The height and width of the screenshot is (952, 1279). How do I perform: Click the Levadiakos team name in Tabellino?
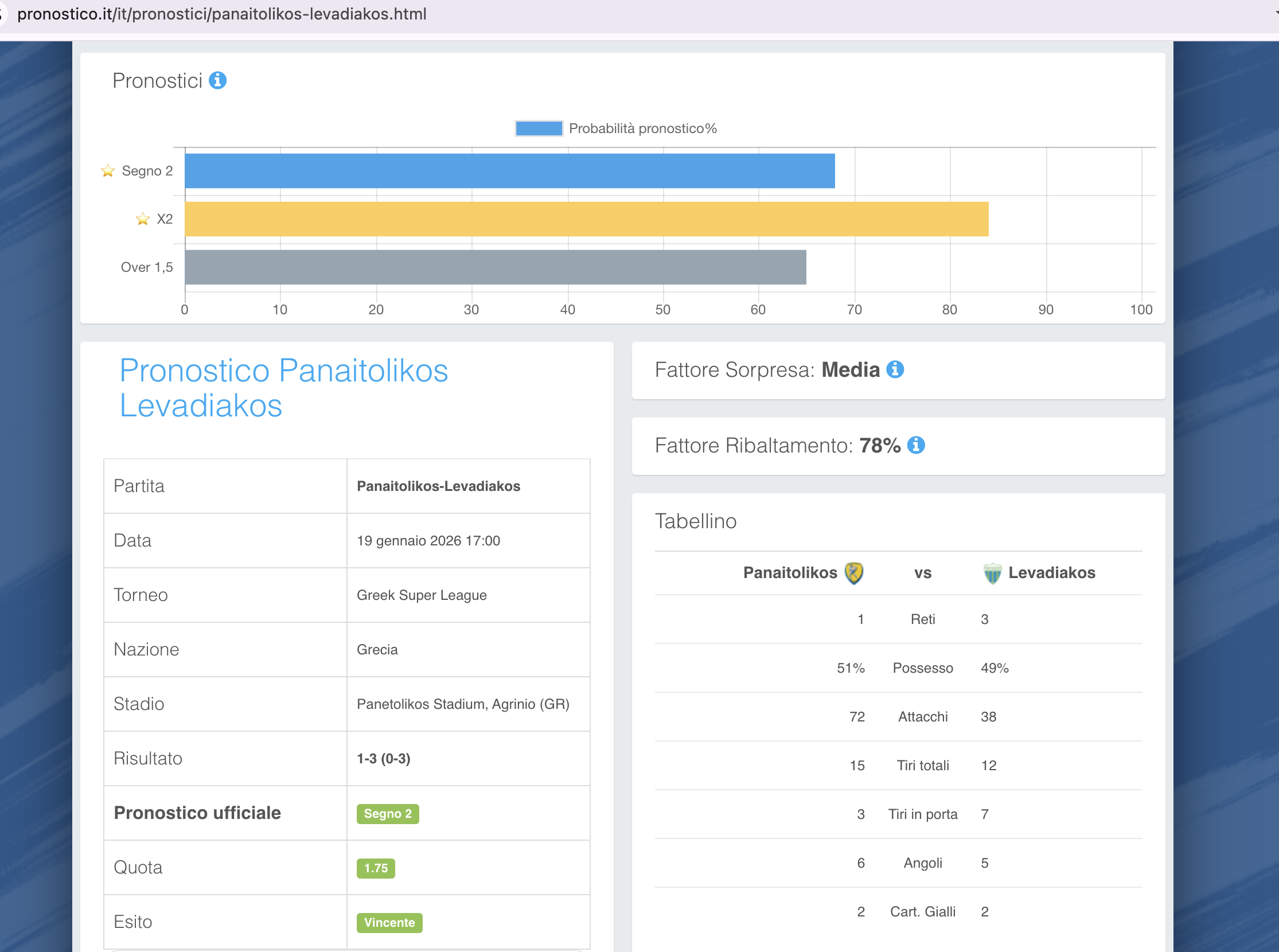[1051, 573]
